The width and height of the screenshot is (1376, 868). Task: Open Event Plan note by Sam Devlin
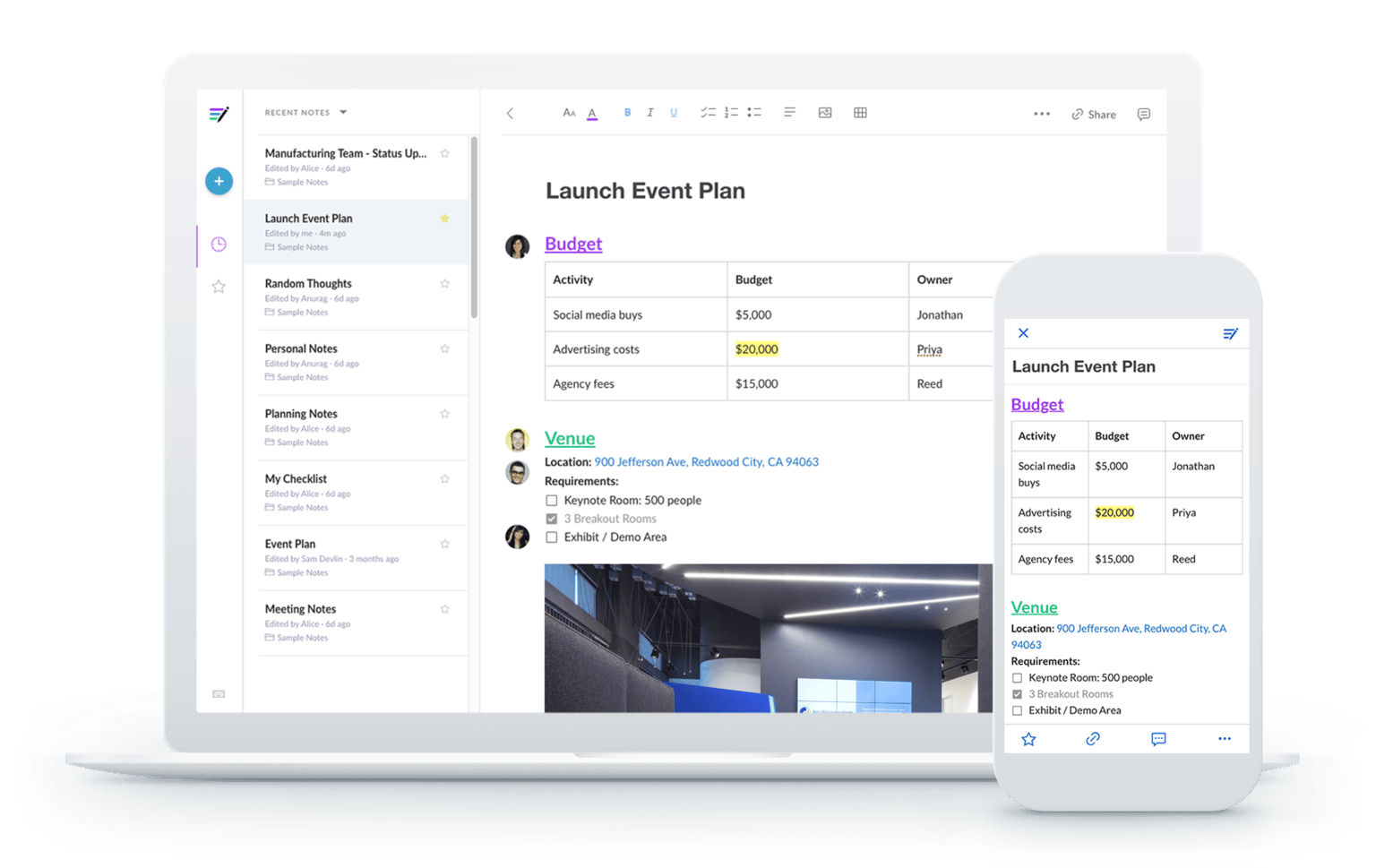click(356, 557)
